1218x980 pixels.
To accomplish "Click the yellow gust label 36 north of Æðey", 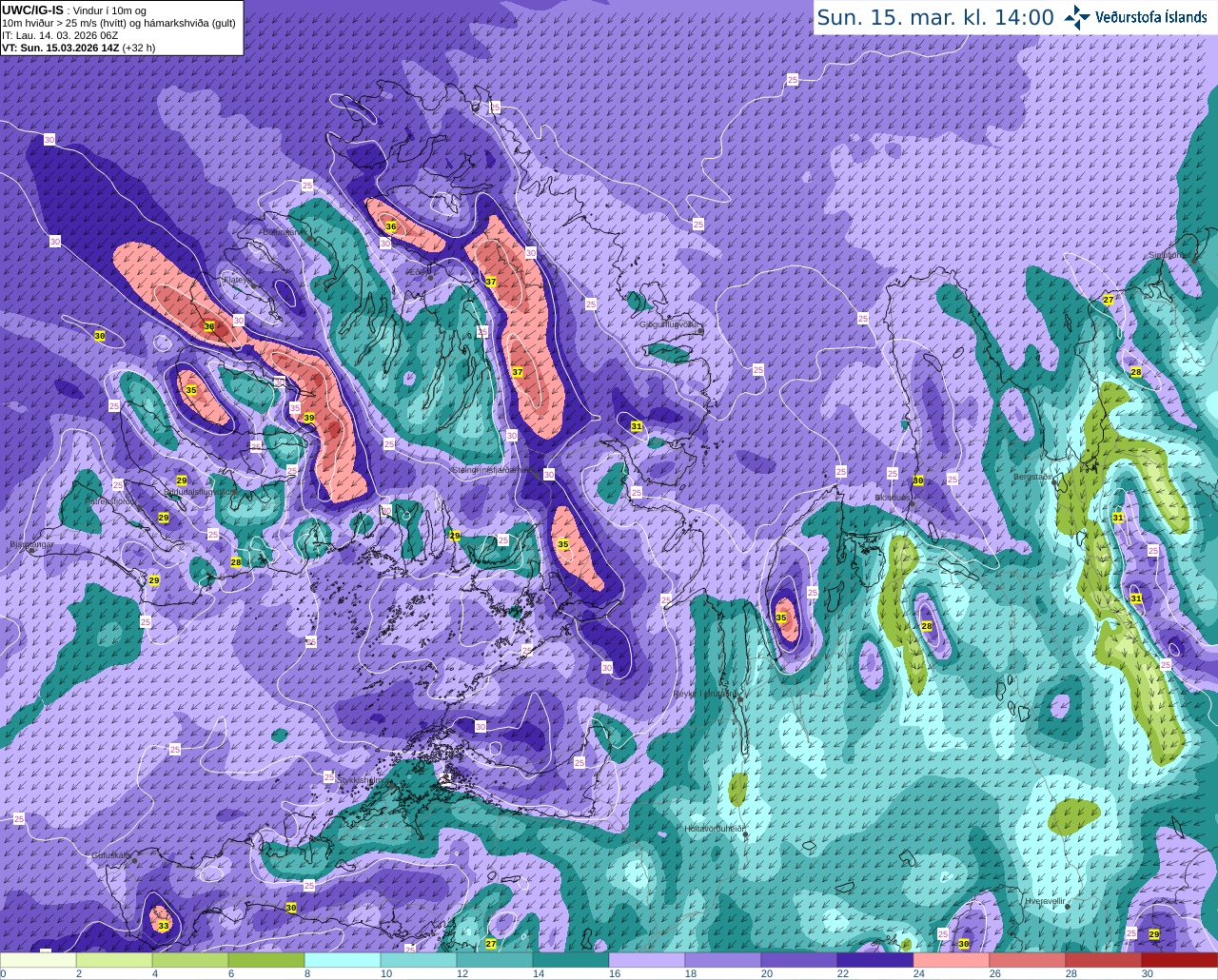I will [x=390, y=225].
